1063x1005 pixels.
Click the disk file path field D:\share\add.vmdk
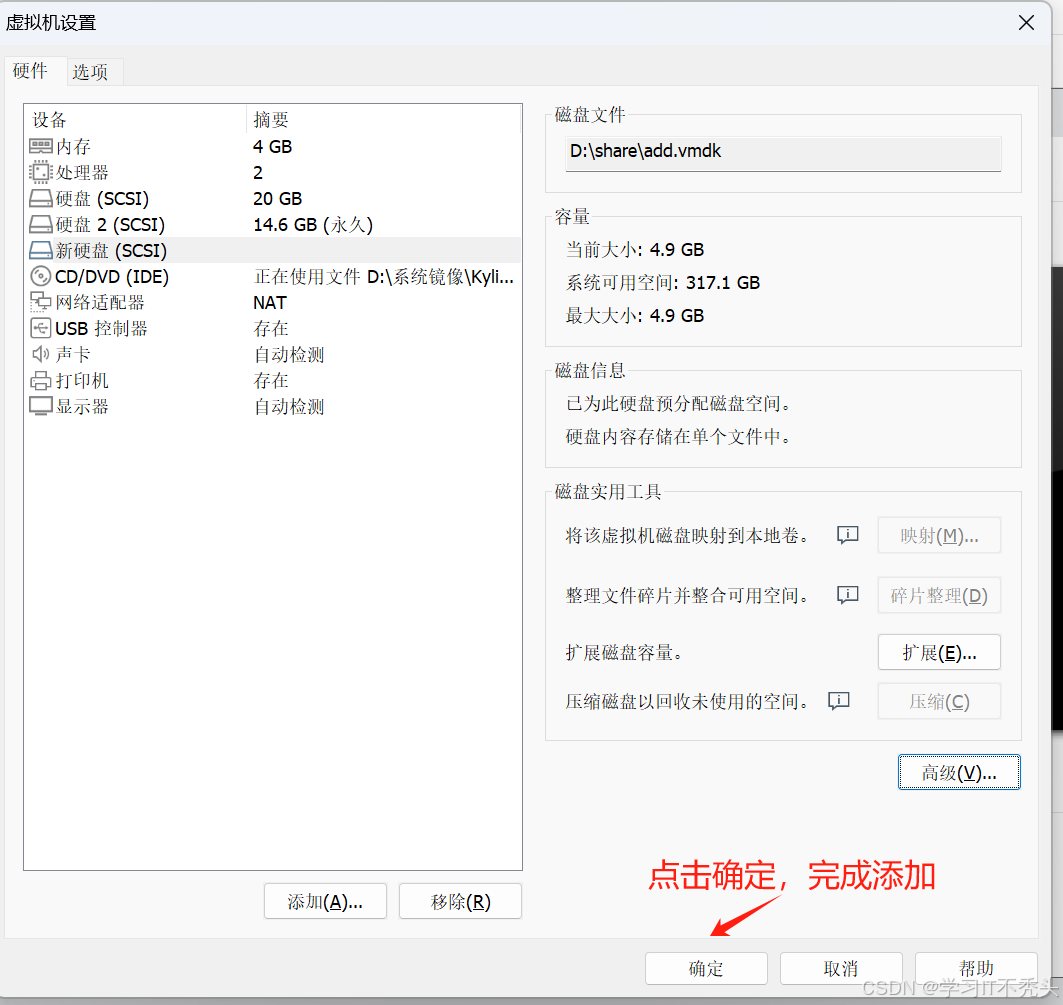783,152
